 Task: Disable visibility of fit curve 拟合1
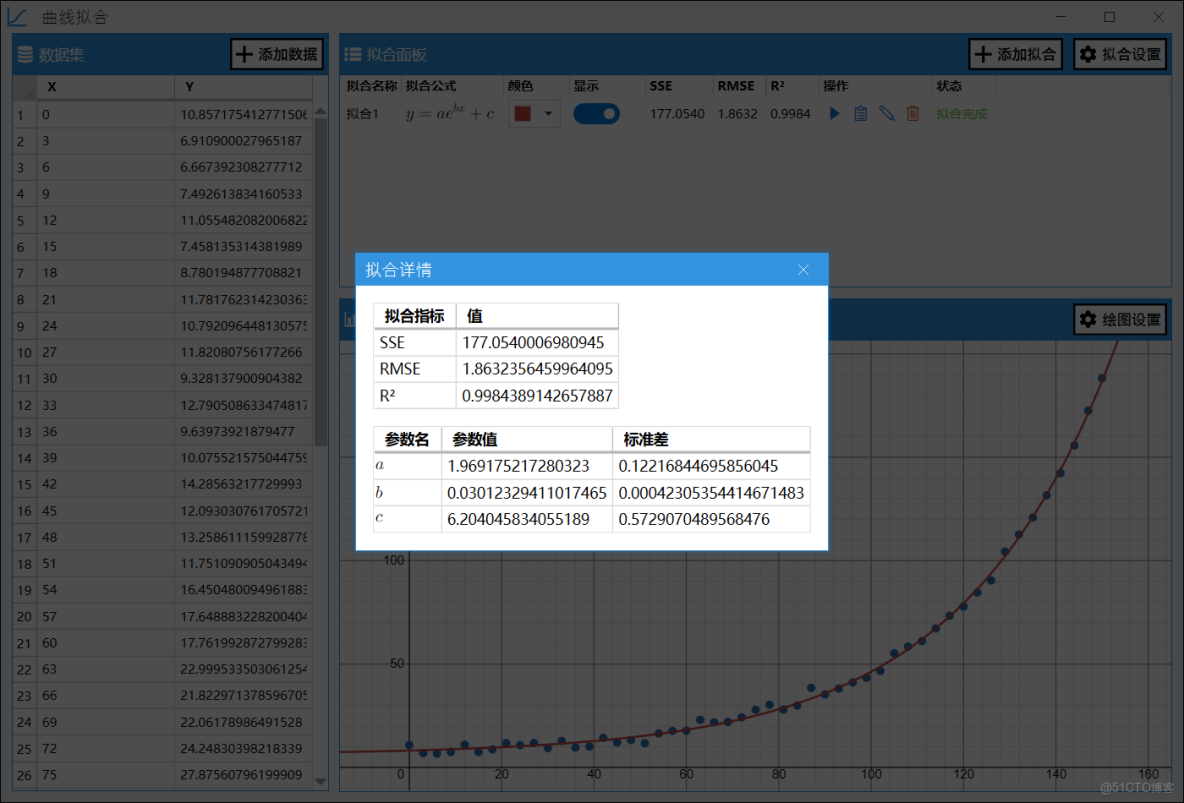(x=597, y=113)
